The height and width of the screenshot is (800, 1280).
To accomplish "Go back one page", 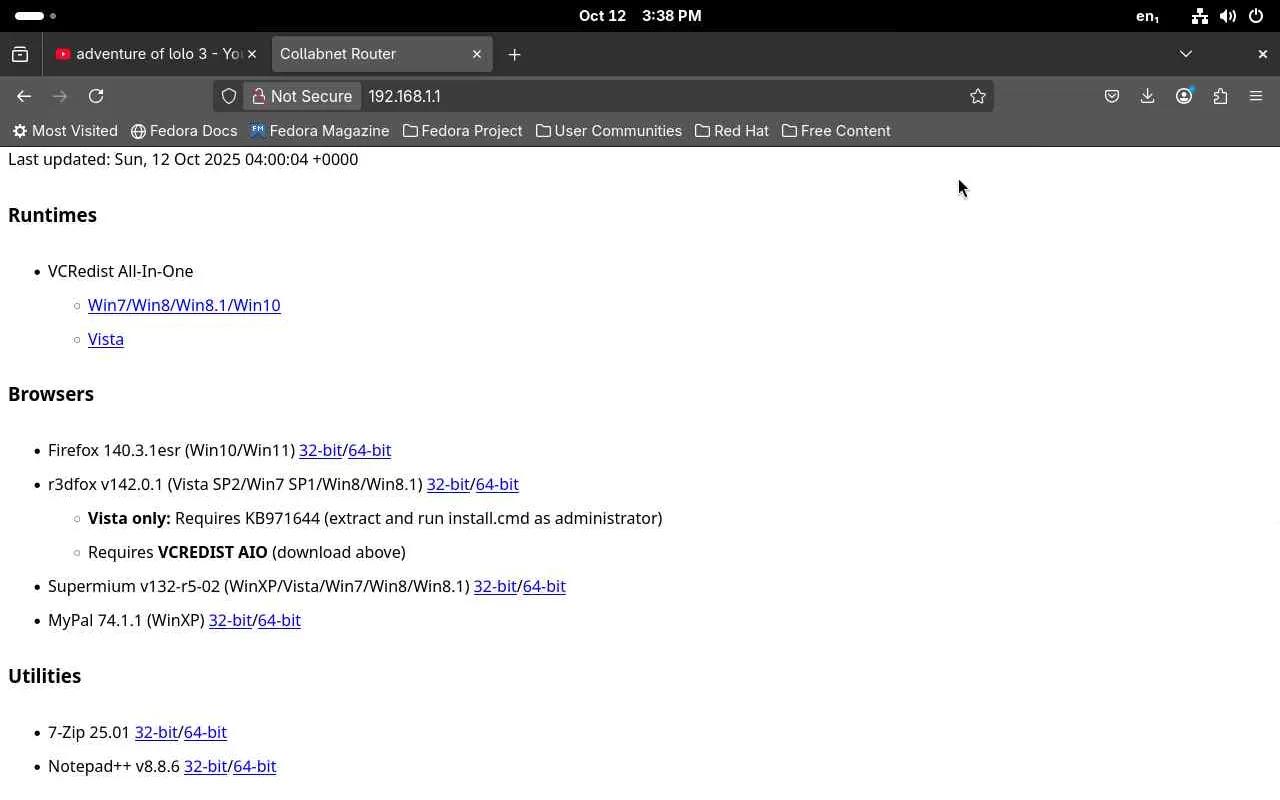I will (24, 96).
